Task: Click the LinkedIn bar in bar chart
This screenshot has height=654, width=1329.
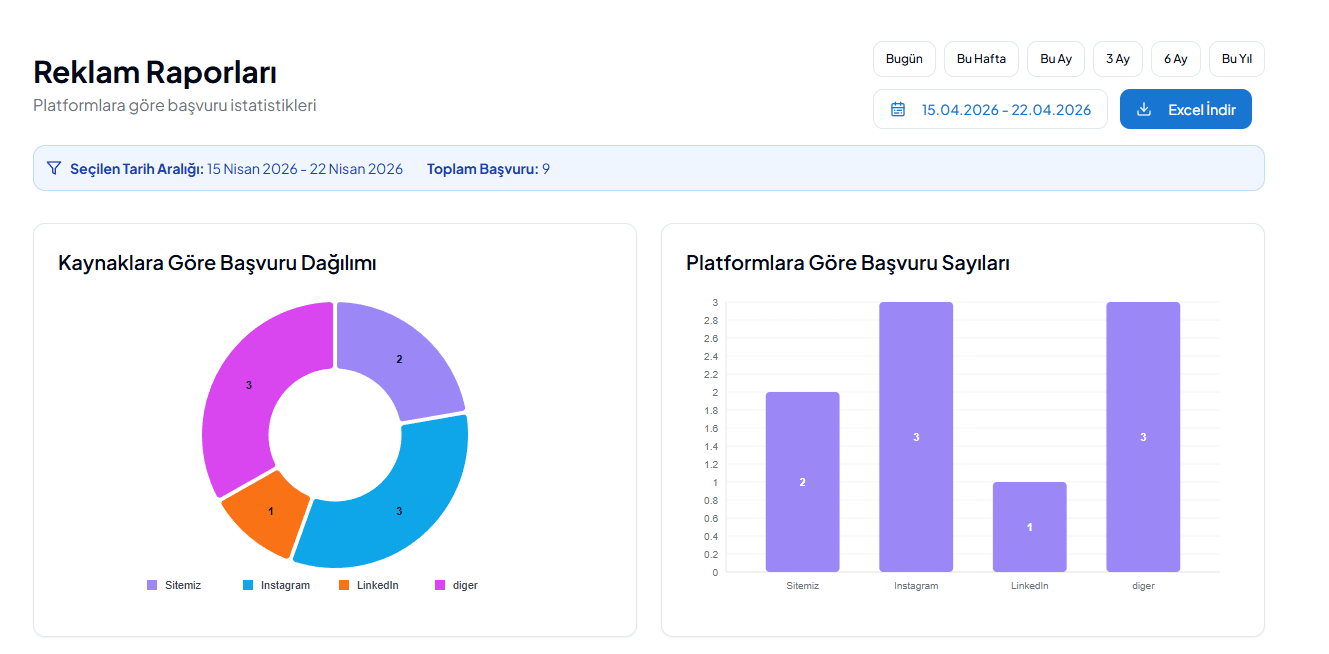Action: click(1030, 527)
